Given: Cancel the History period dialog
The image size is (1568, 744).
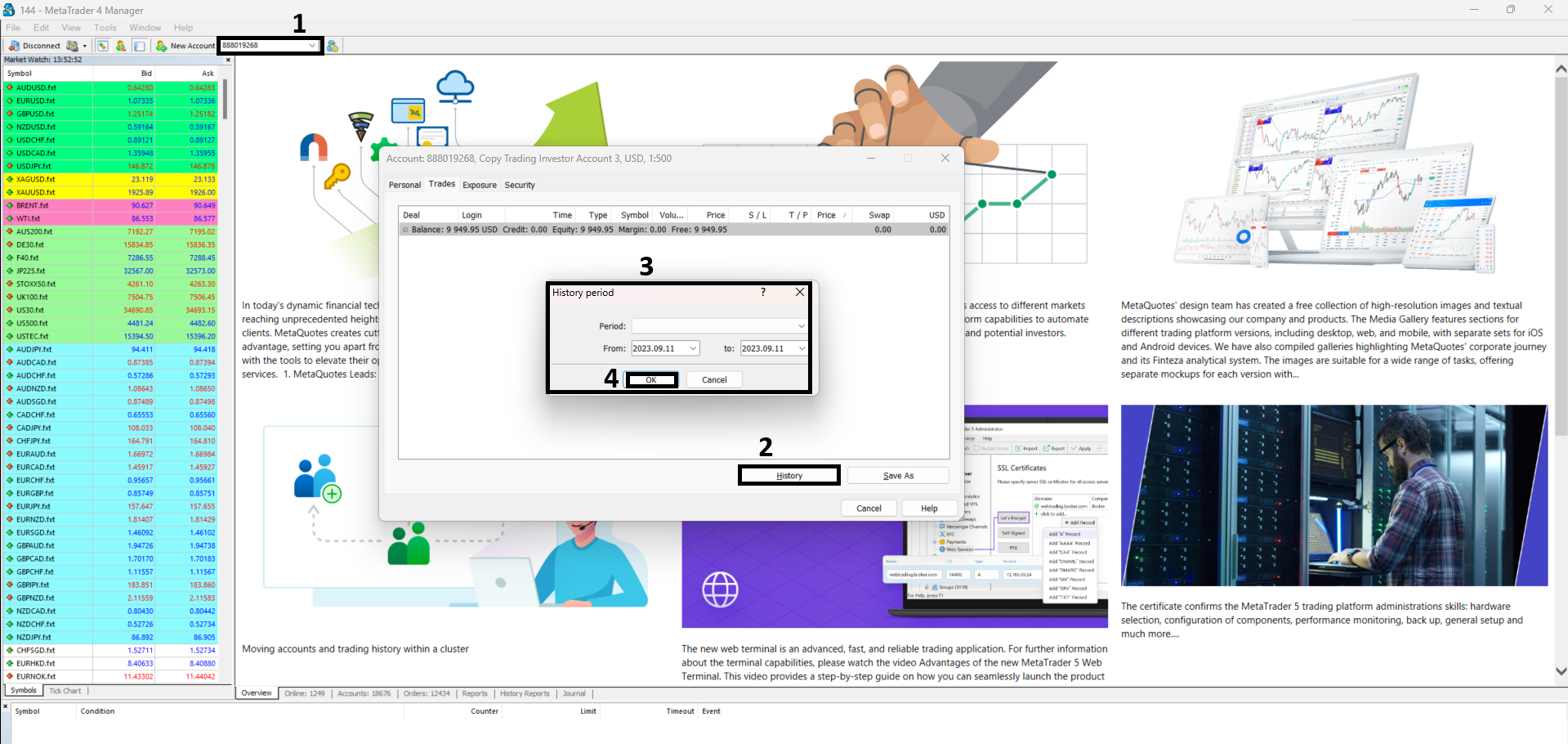Looking at the screenshot, I should point(714,379).
